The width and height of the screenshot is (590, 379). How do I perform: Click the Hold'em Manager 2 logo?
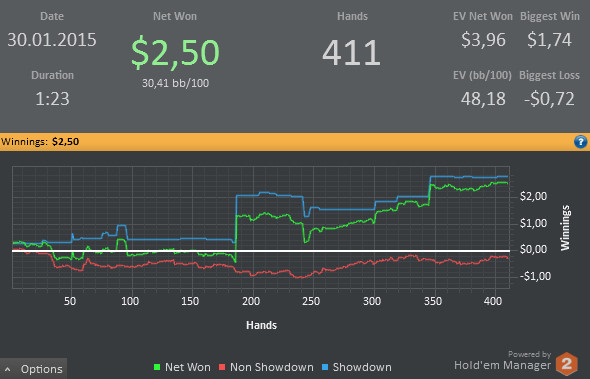(567, 364)
